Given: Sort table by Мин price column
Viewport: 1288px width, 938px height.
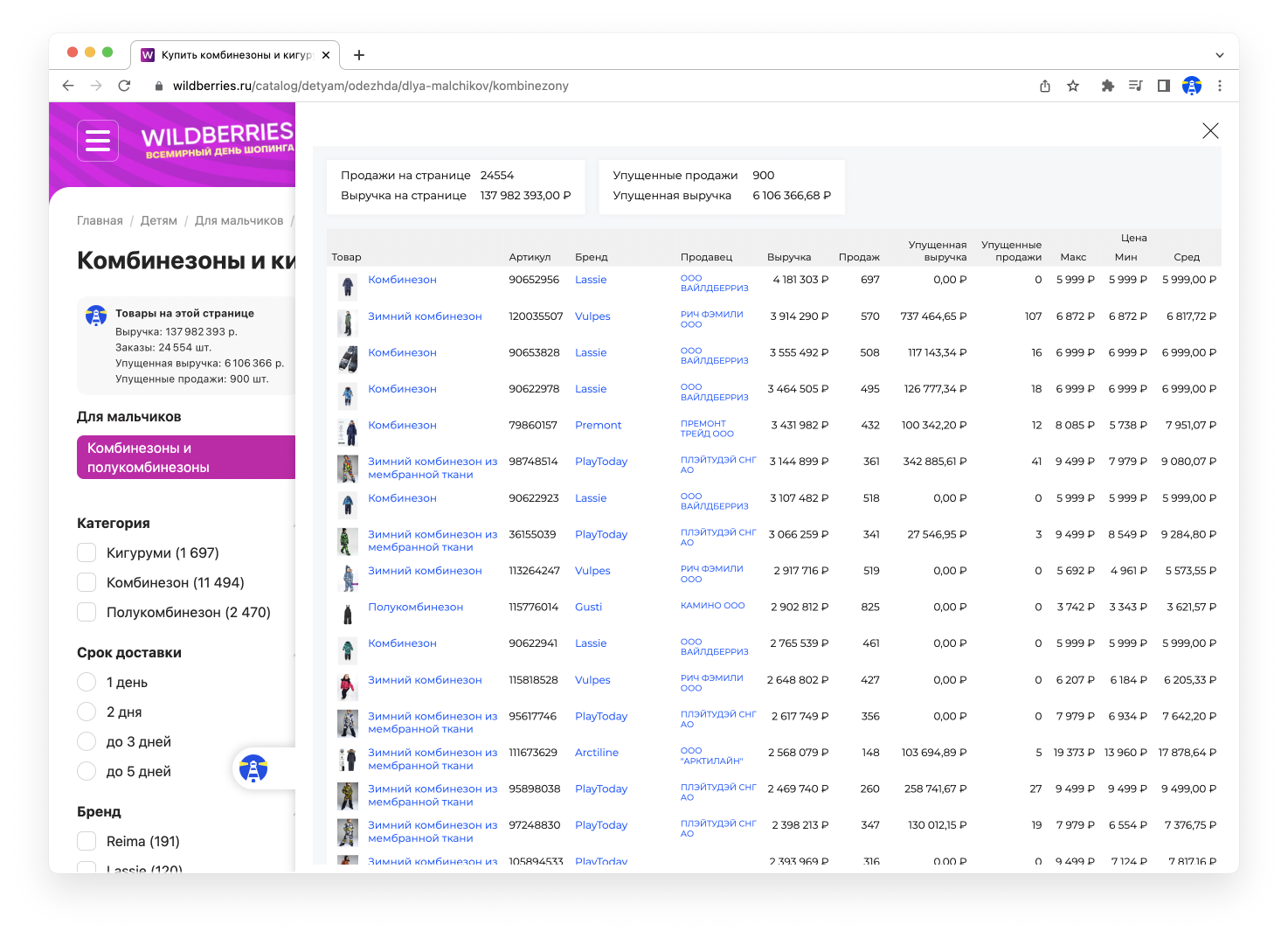Looking at the screenshot, I should click(x=1125, y=257).
